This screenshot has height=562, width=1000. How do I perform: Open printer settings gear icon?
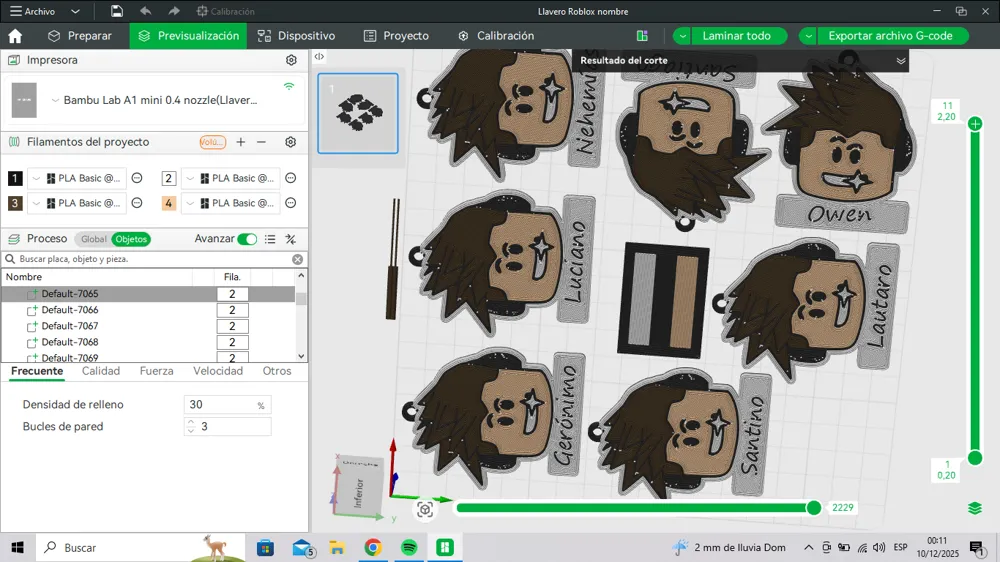point(291,60)
